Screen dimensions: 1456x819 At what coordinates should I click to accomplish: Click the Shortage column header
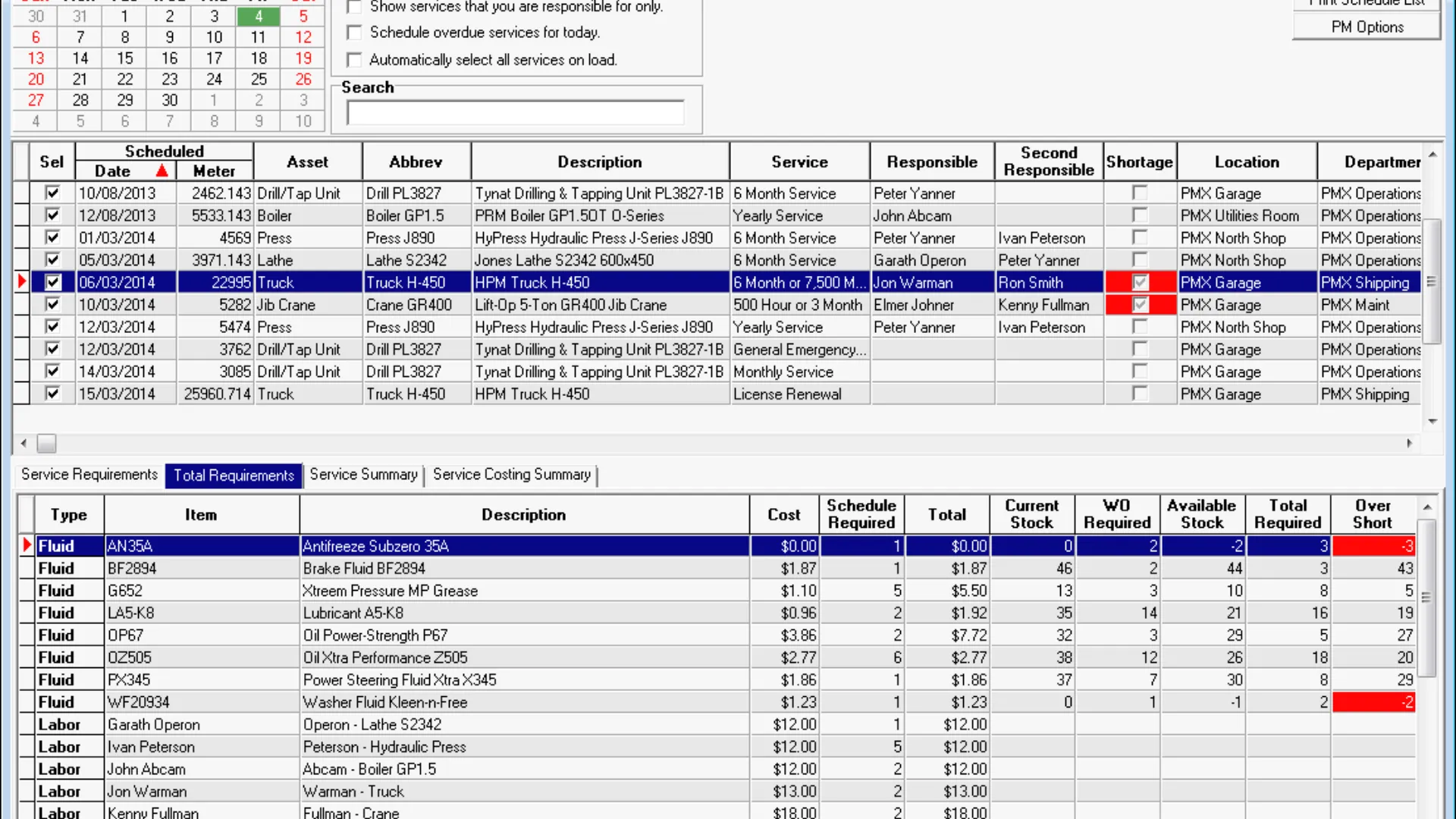(x=1139, y=162)
